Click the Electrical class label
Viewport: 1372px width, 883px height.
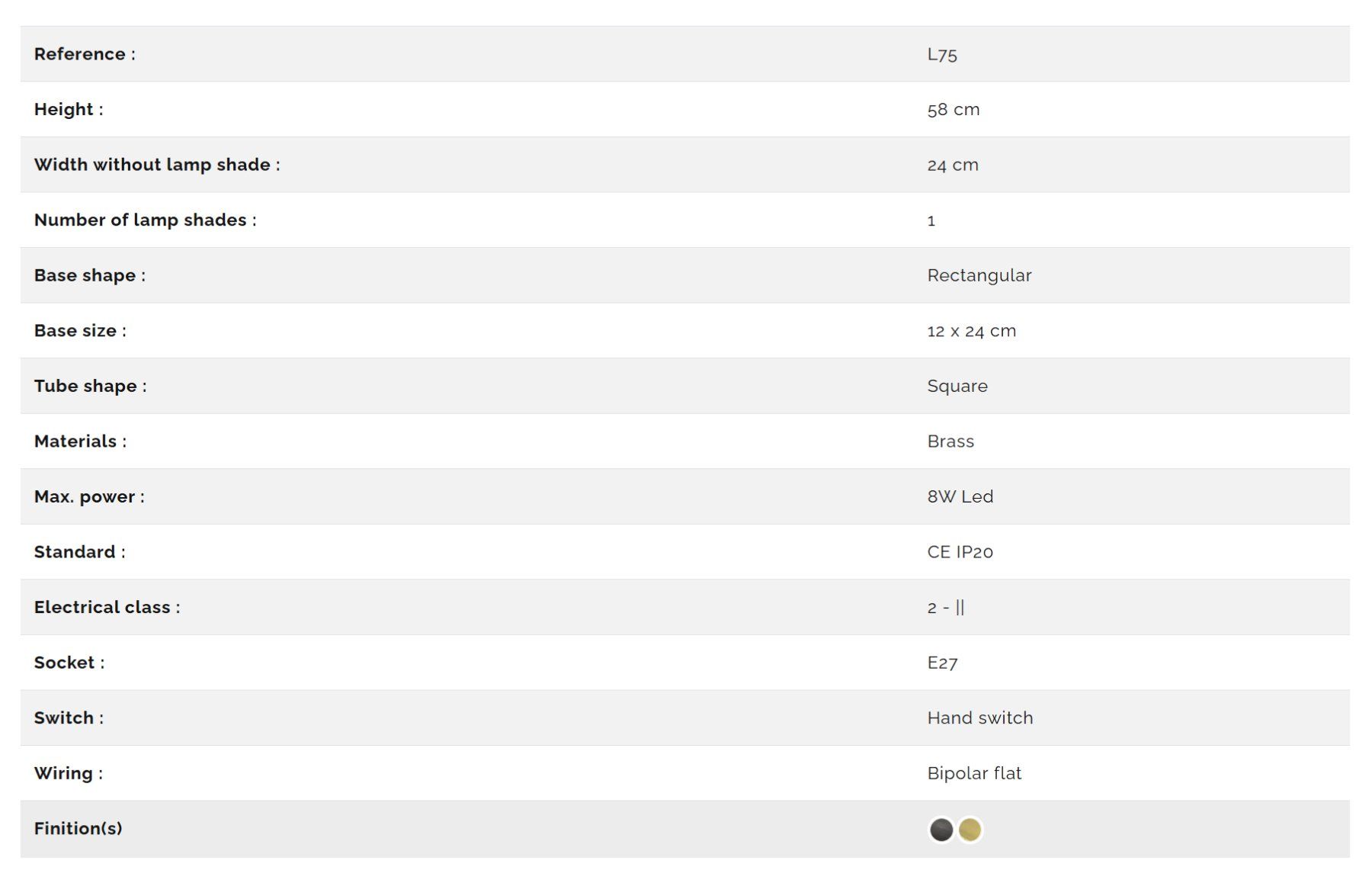point(107,607)
